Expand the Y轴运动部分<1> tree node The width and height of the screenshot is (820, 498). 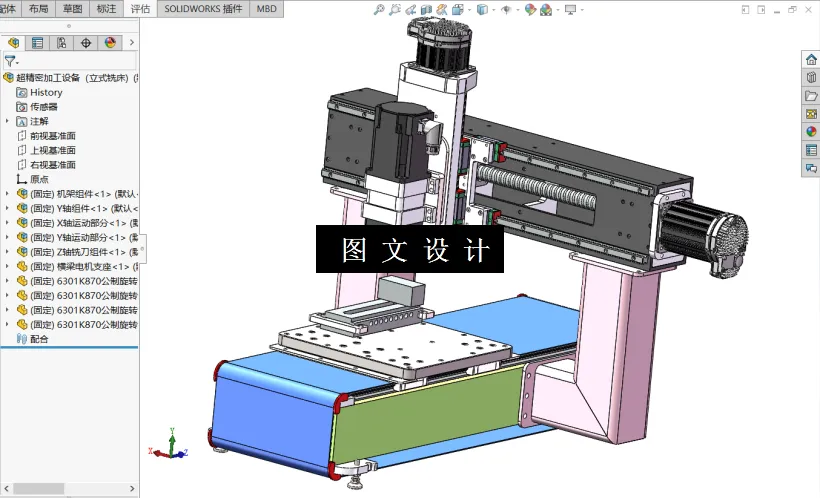click(7, 237)
